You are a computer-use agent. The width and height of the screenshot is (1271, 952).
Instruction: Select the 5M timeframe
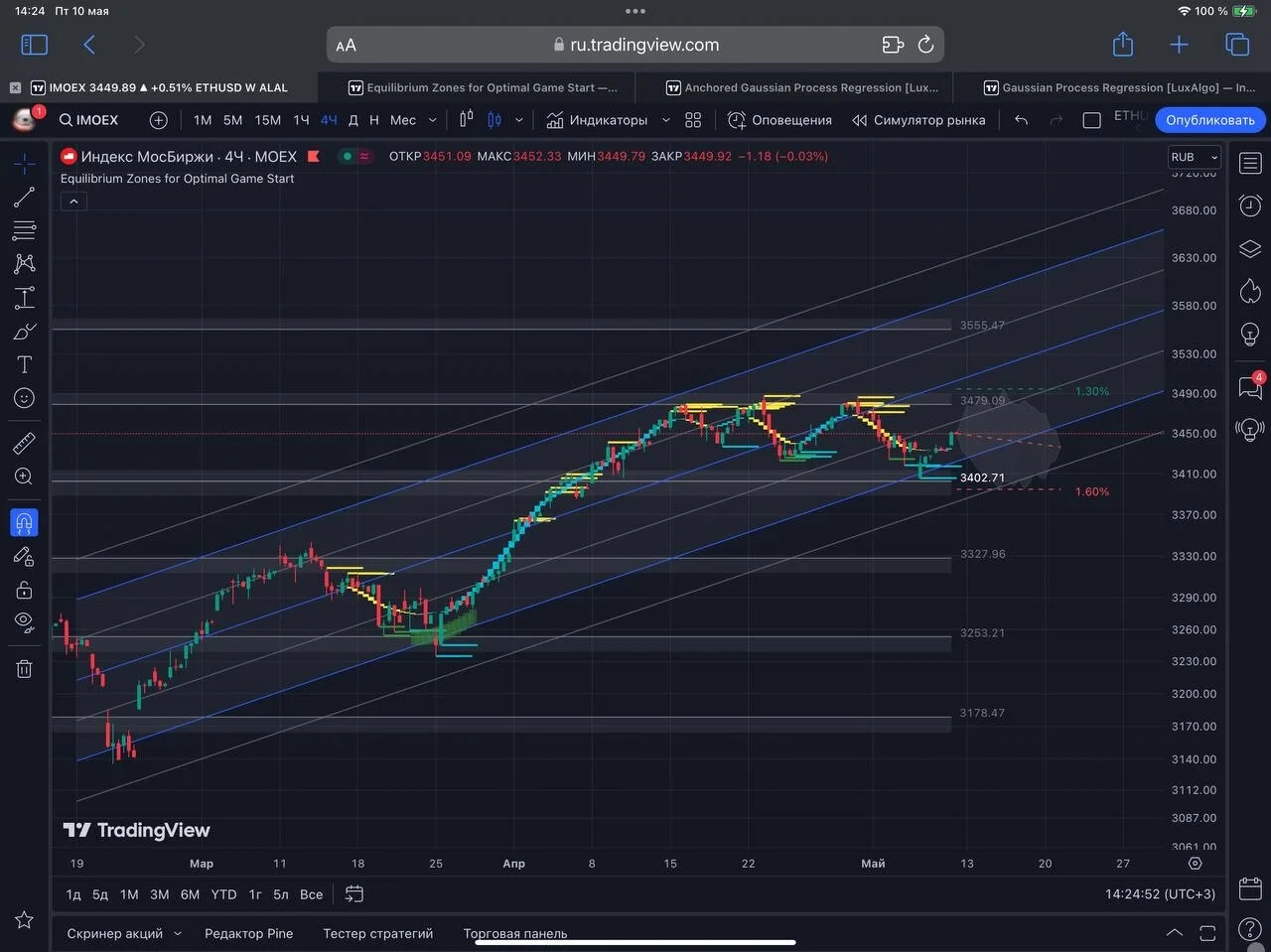pyautogui.click(x=232, y=120)
